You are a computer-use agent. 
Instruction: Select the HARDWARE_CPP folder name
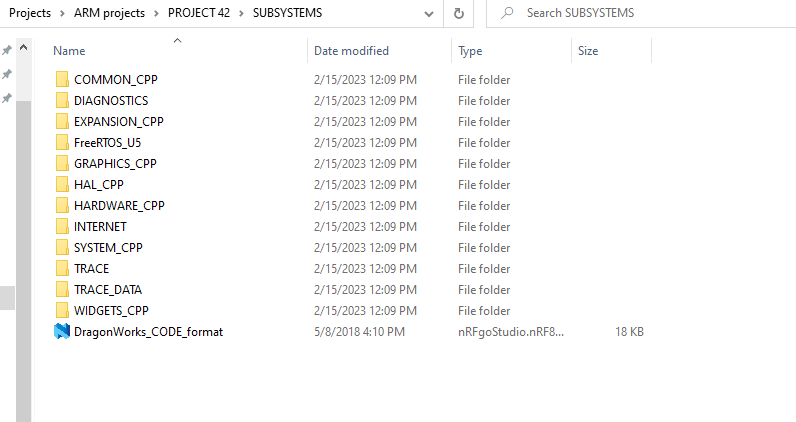coord(119,206)
